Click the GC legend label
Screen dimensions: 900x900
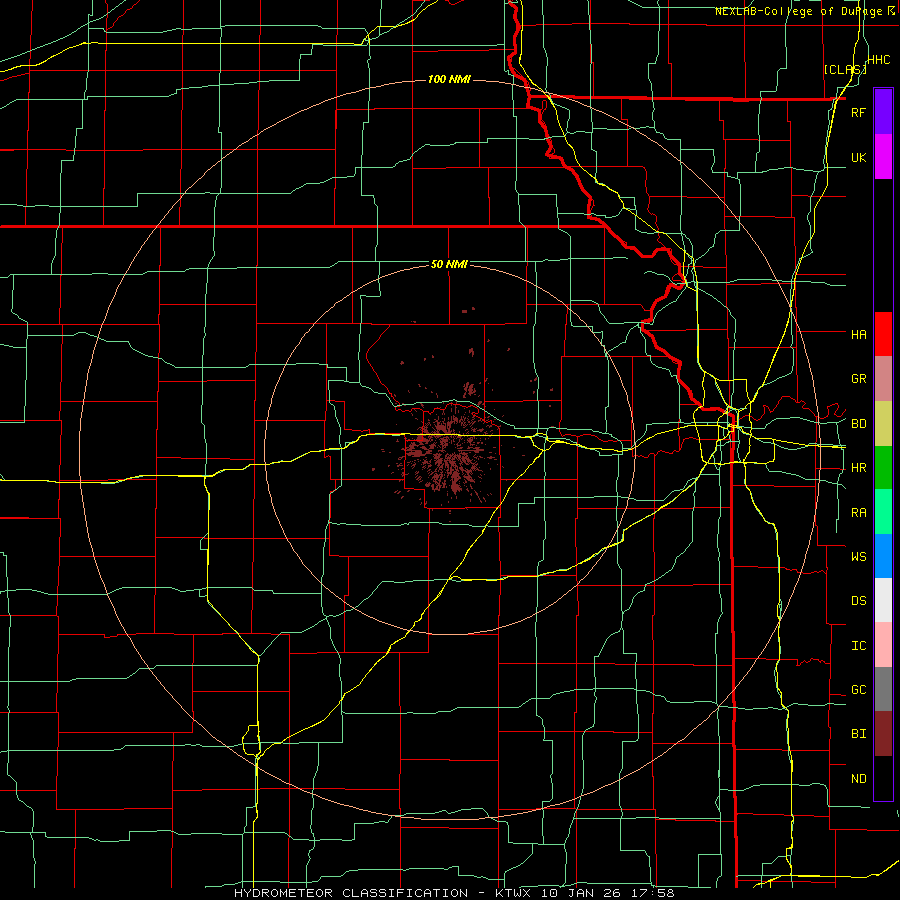858,690
